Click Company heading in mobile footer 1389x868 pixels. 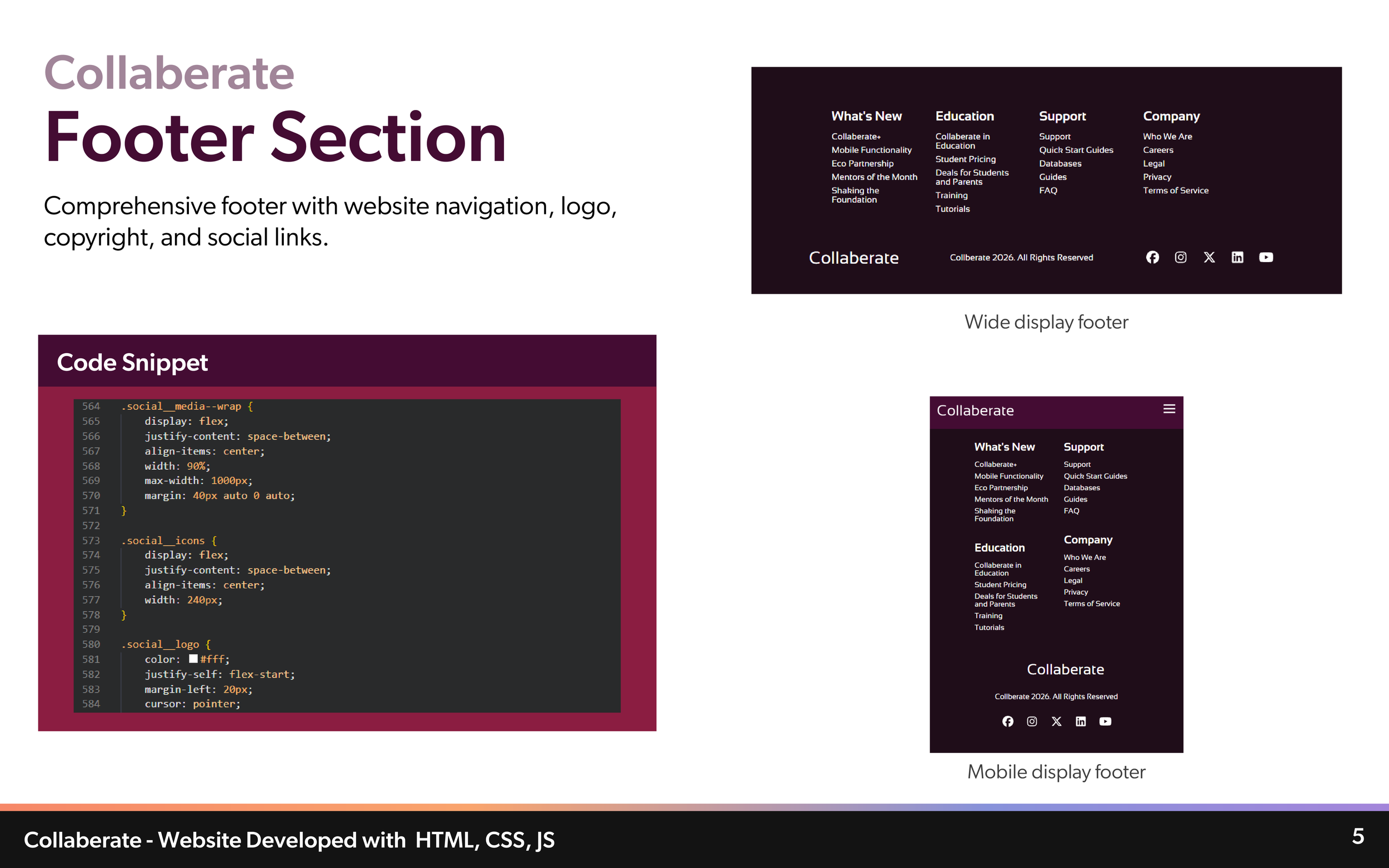coord(1087,540)
